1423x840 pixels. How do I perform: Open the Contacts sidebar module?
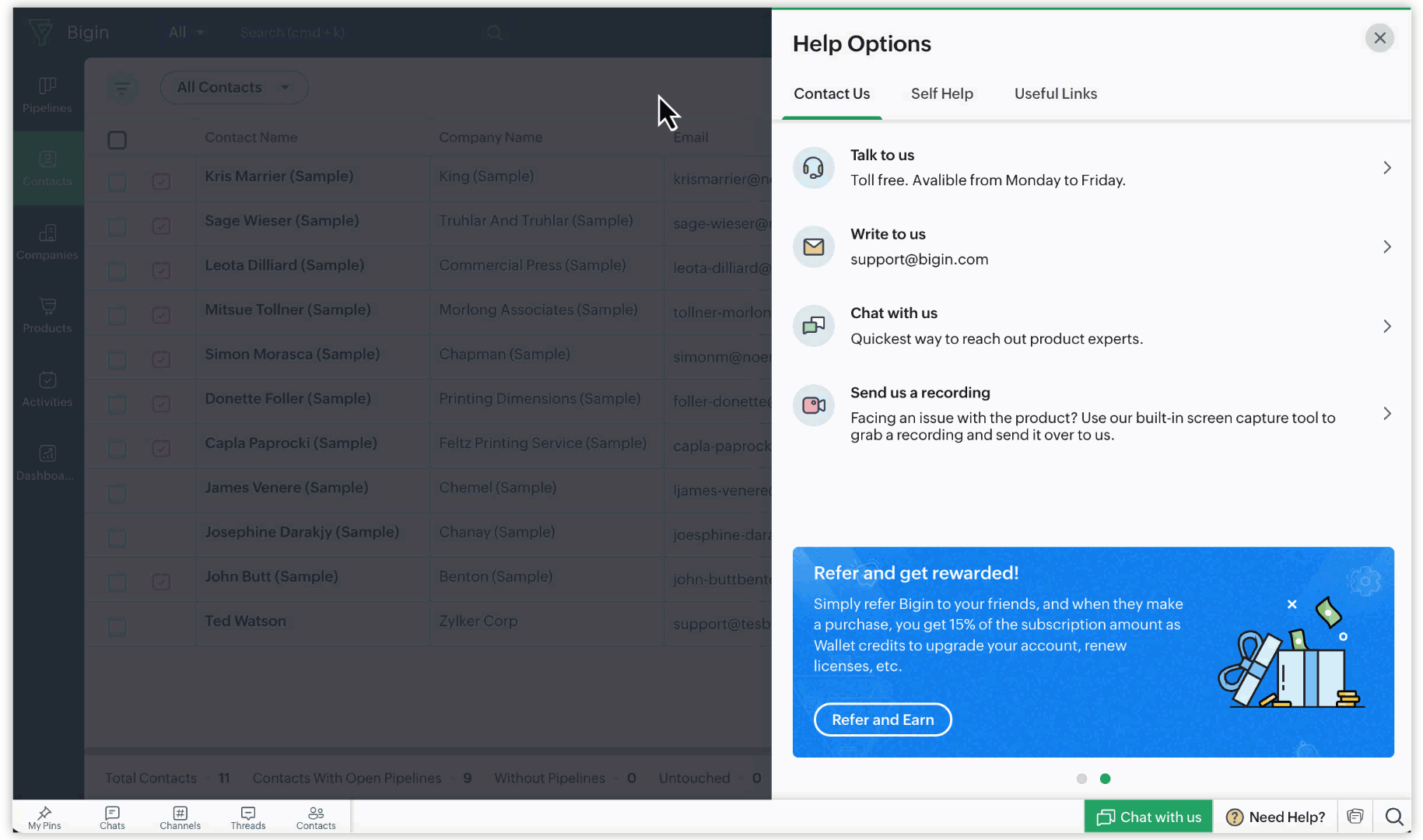click(x=47, y=168)
